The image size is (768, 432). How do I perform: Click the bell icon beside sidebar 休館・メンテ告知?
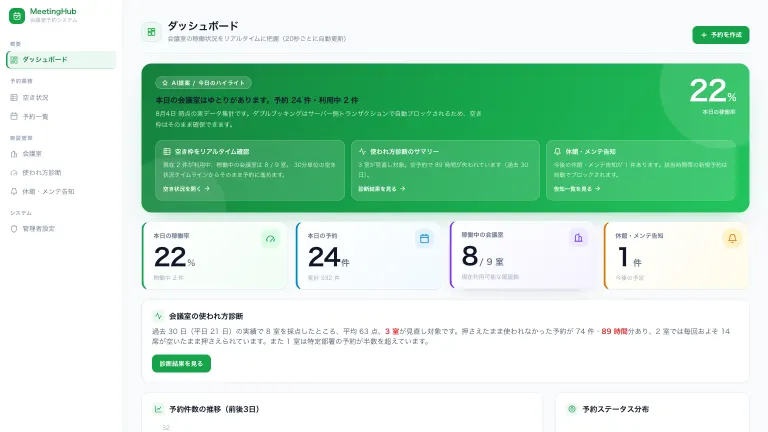coord(14,192)
